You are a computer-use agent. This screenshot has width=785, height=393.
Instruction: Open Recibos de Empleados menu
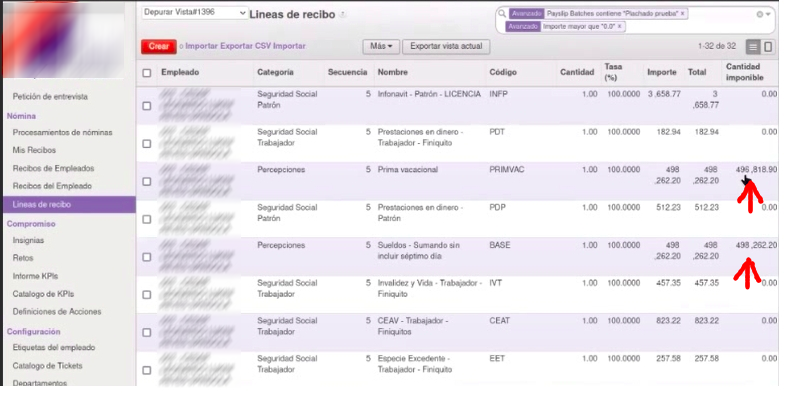53,168
